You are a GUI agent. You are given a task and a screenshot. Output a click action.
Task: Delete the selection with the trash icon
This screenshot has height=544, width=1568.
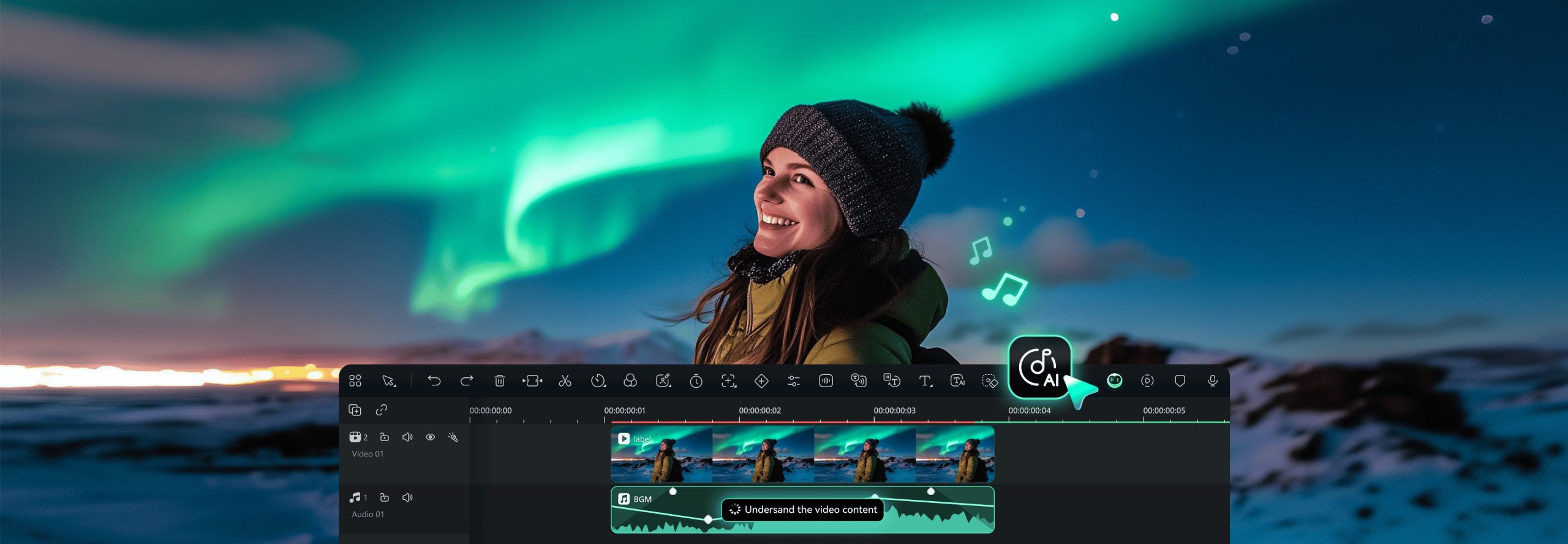pyautogui.click(x=499, y=381)
